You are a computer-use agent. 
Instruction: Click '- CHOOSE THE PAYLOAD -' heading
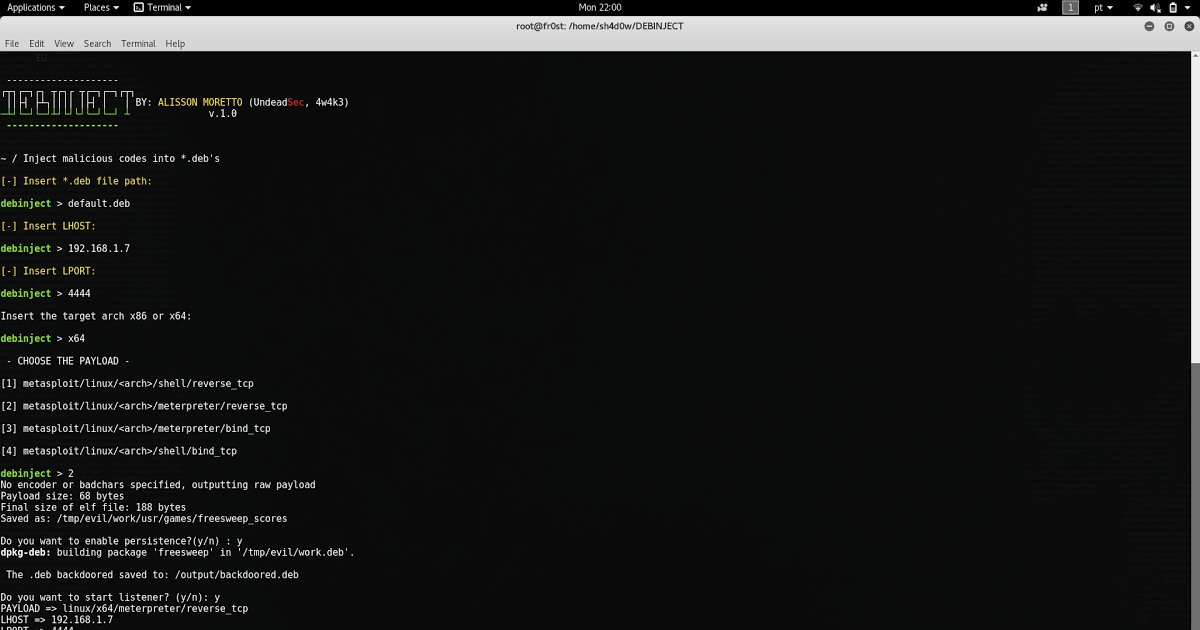click(x=68, y=361)
